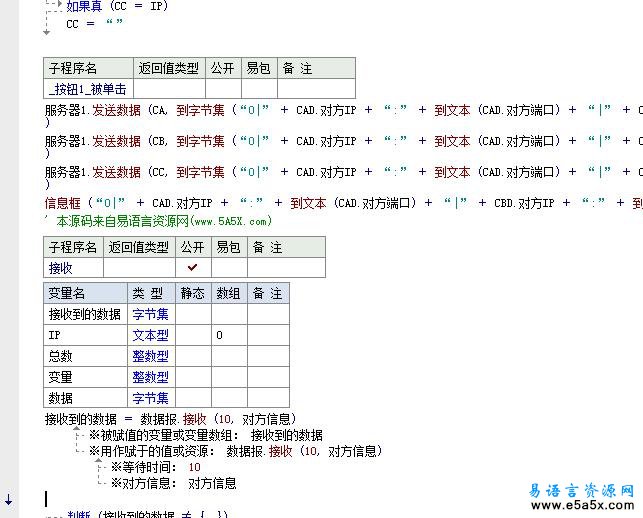Click 子程序名 header above _按钮1_被单击

point(88,68)
